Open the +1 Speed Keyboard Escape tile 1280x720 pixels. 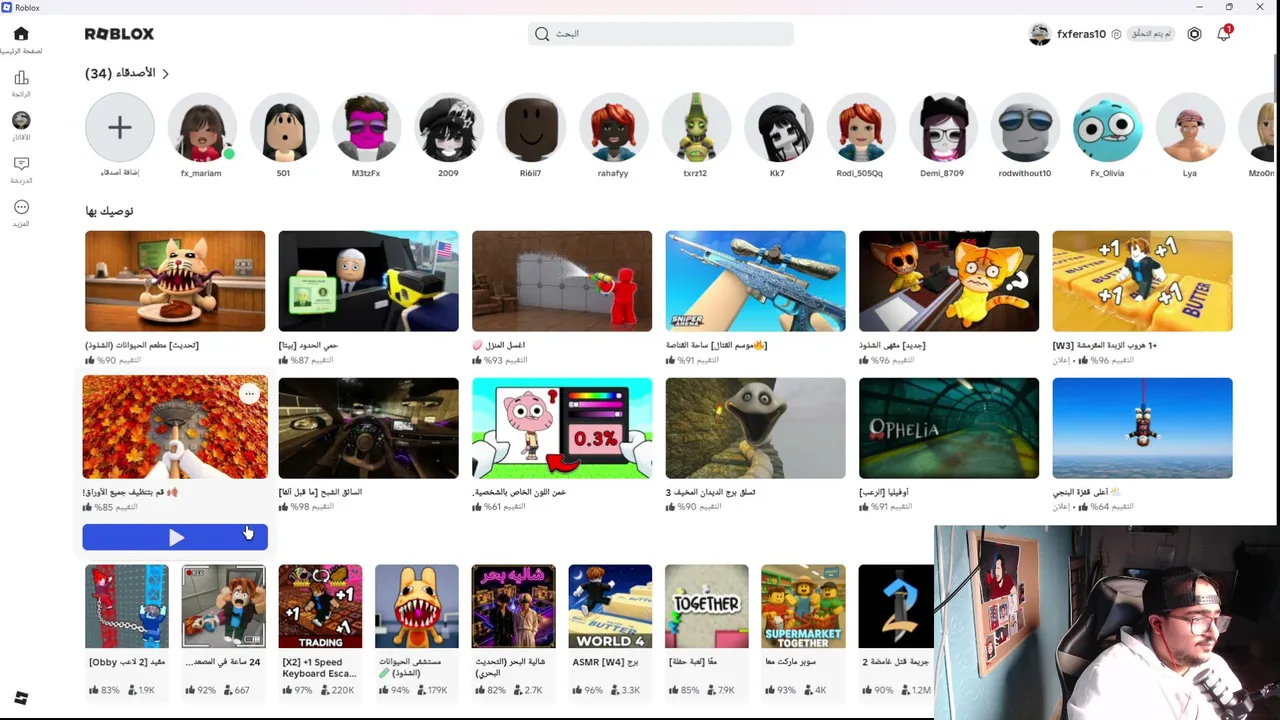pos(320,607)
